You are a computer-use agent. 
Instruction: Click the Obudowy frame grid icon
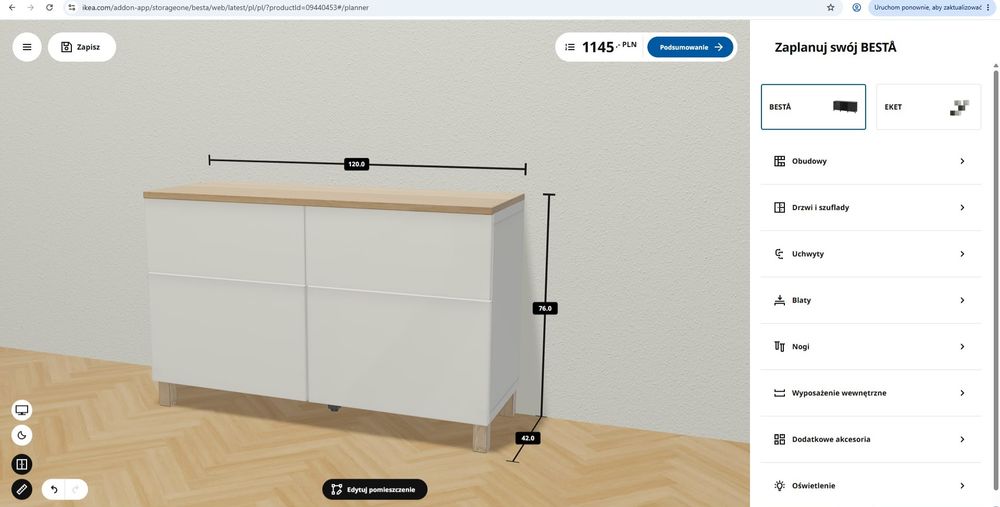(x=779, y=161)
